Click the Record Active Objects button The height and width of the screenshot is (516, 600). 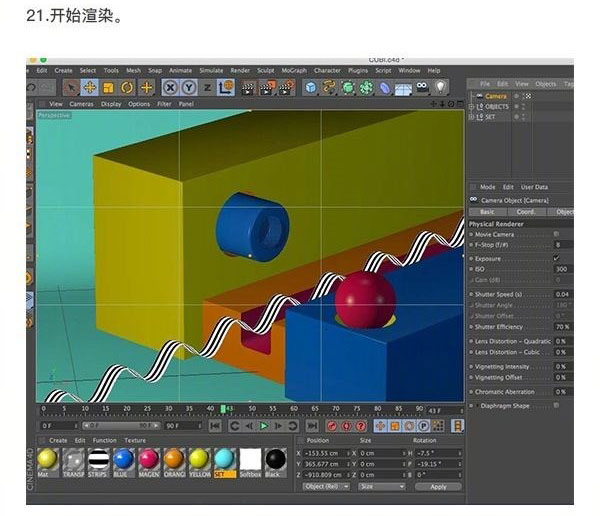(x=332, y=426)
